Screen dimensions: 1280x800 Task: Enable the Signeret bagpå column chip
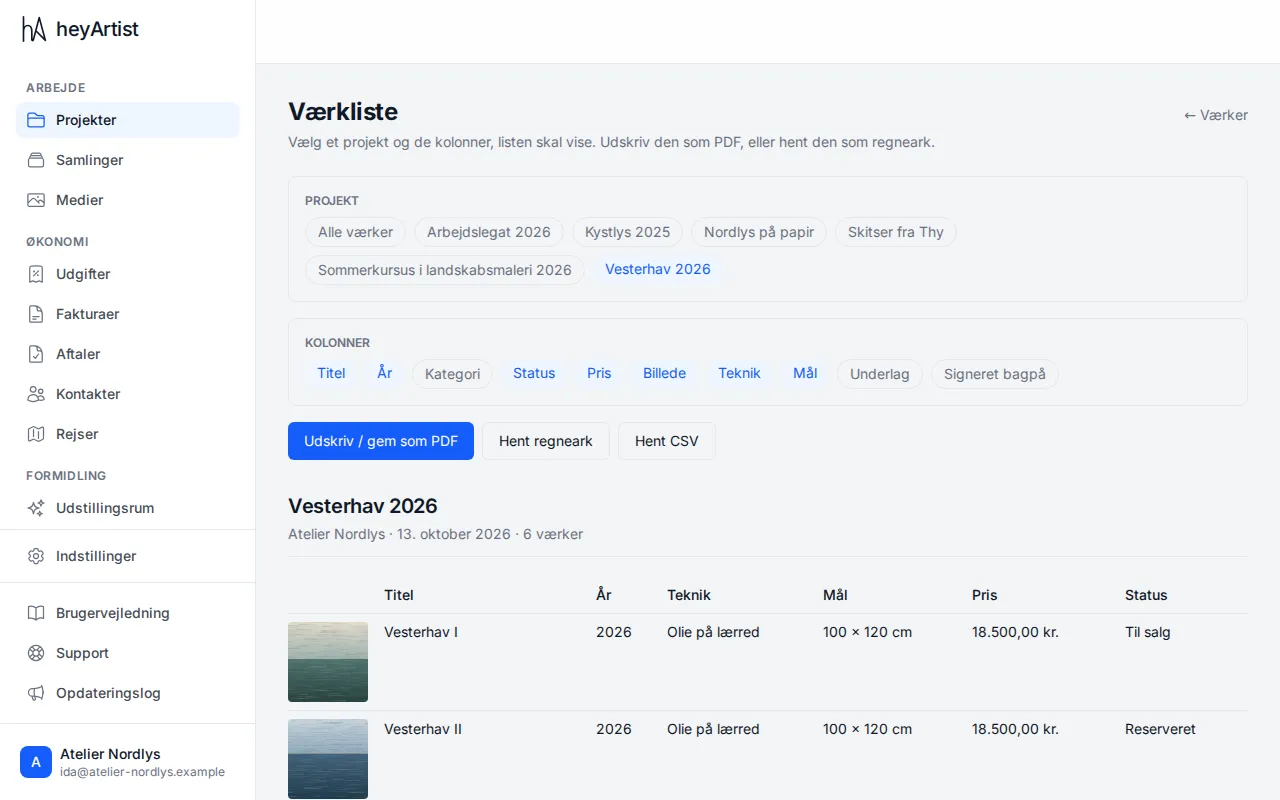995,374
